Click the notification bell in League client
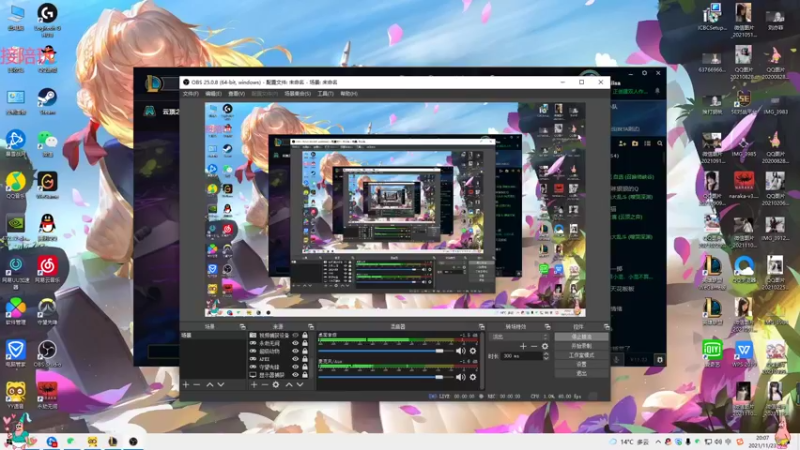 tap(657, 91)
